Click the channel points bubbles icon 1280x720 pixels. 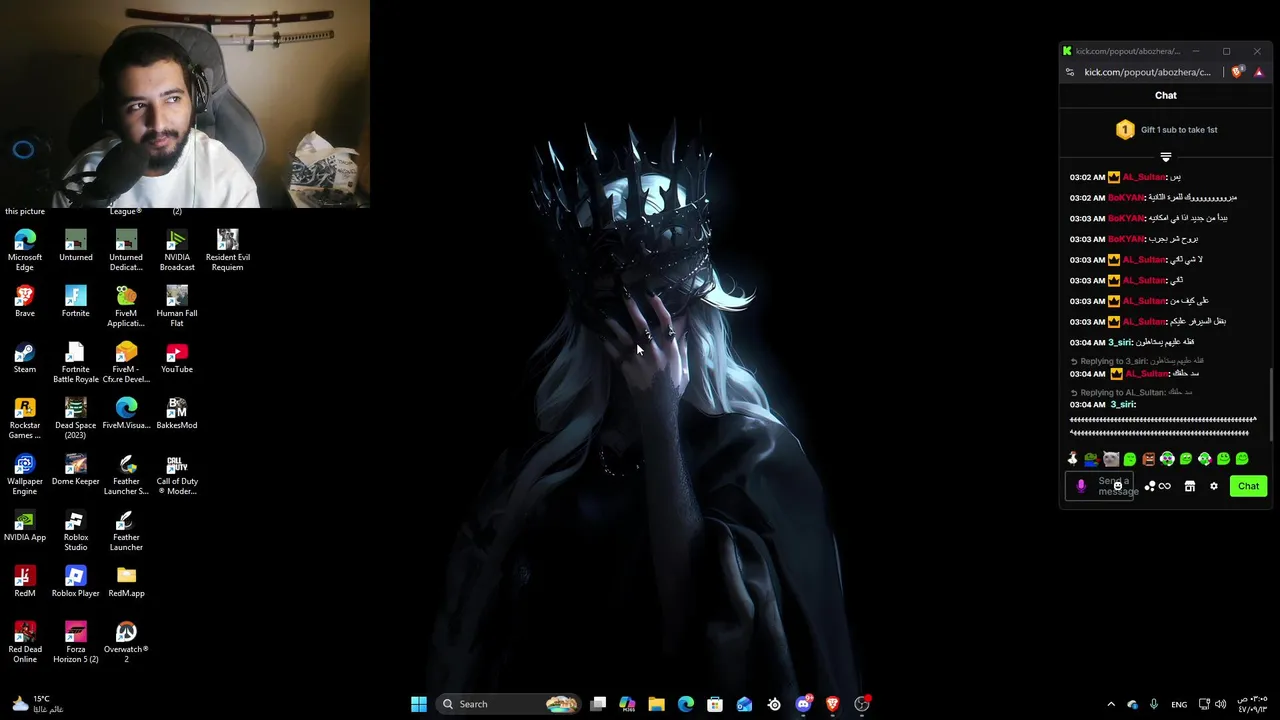pyautogui.click(x=1150, y=486)
